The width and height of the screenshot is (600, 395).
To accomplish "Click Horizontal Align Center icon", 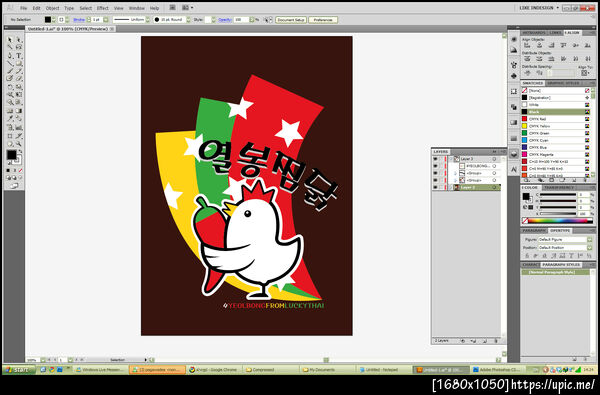I will 539,45.
